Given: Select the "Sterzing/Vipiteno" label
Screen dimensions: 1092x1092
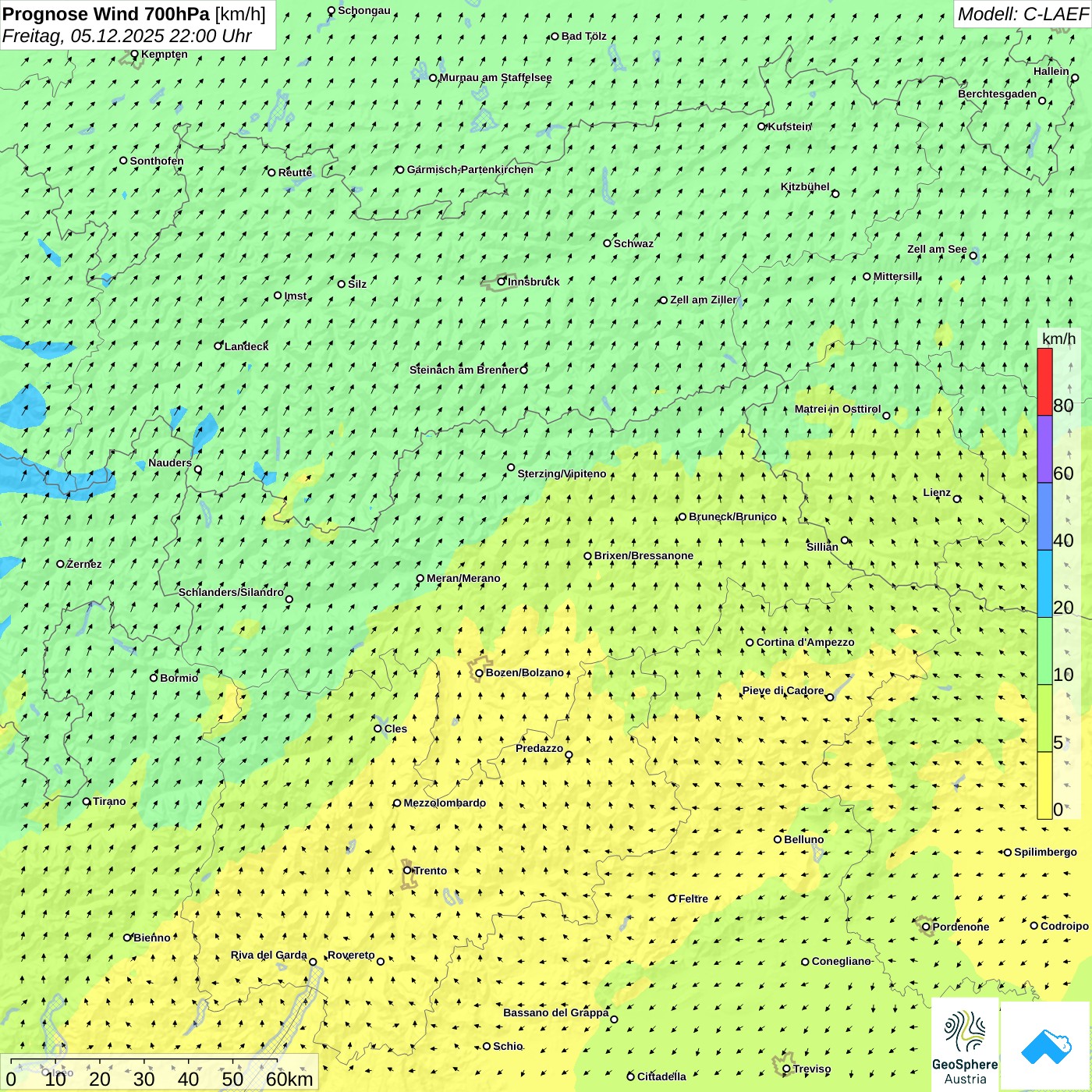Looking at the screenshot, I should 562,473.
